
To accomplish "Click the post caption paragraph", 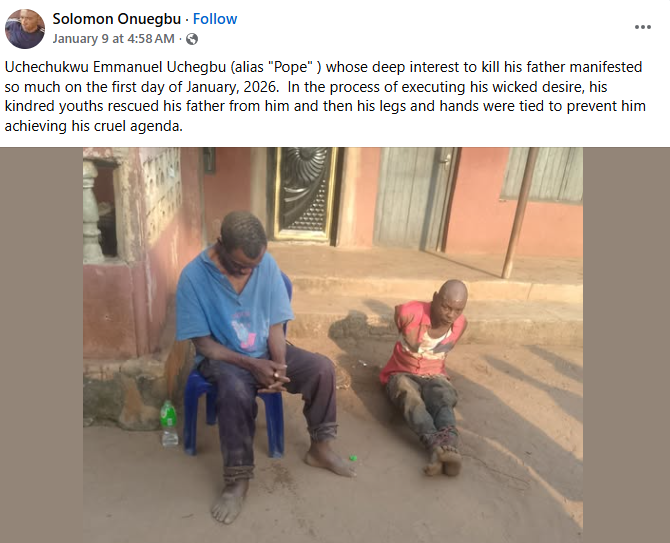I will 325,97.
